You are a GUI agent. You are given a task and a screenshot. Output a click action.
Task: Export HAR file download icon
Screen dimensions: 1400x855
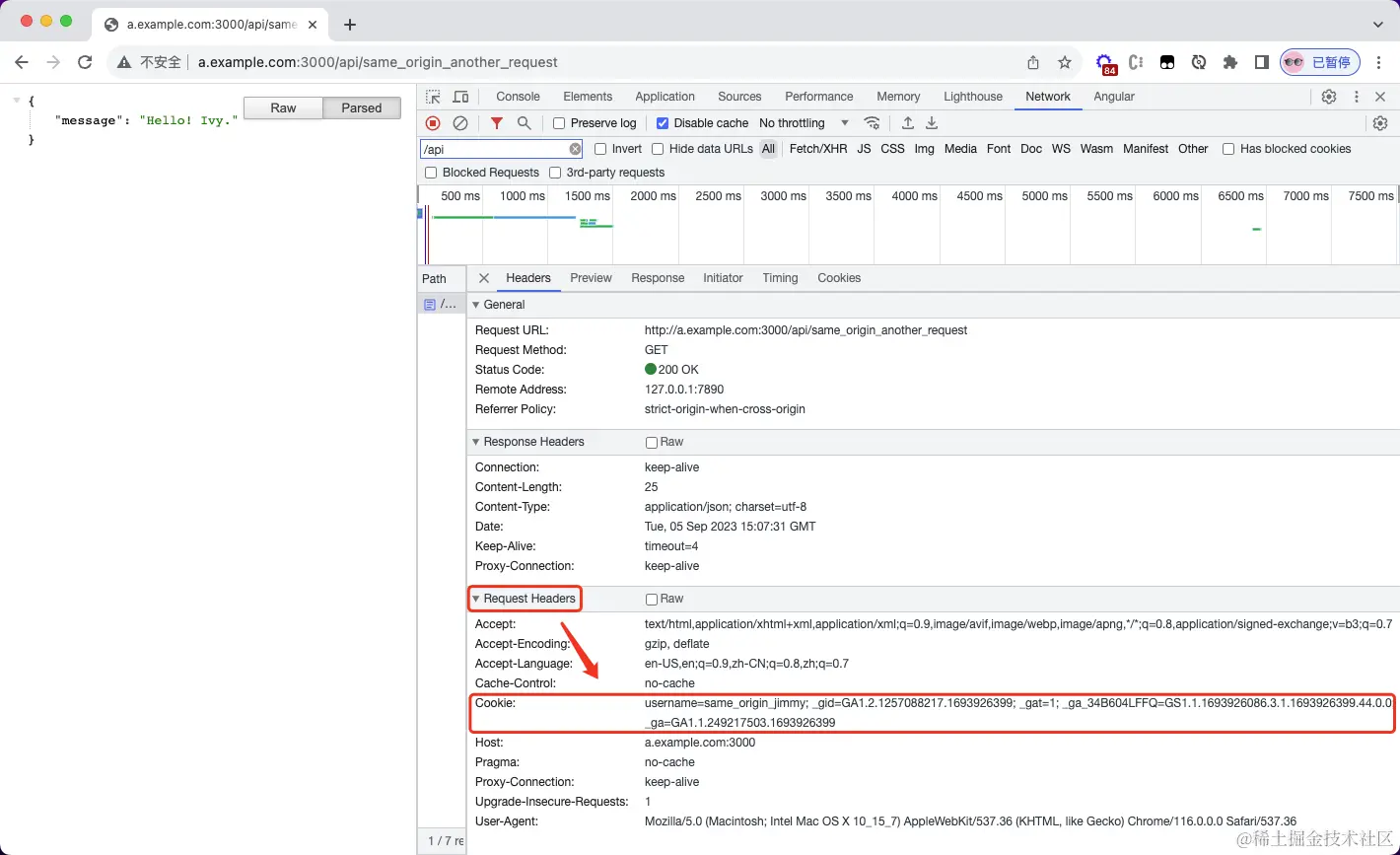tap(932, 123)
